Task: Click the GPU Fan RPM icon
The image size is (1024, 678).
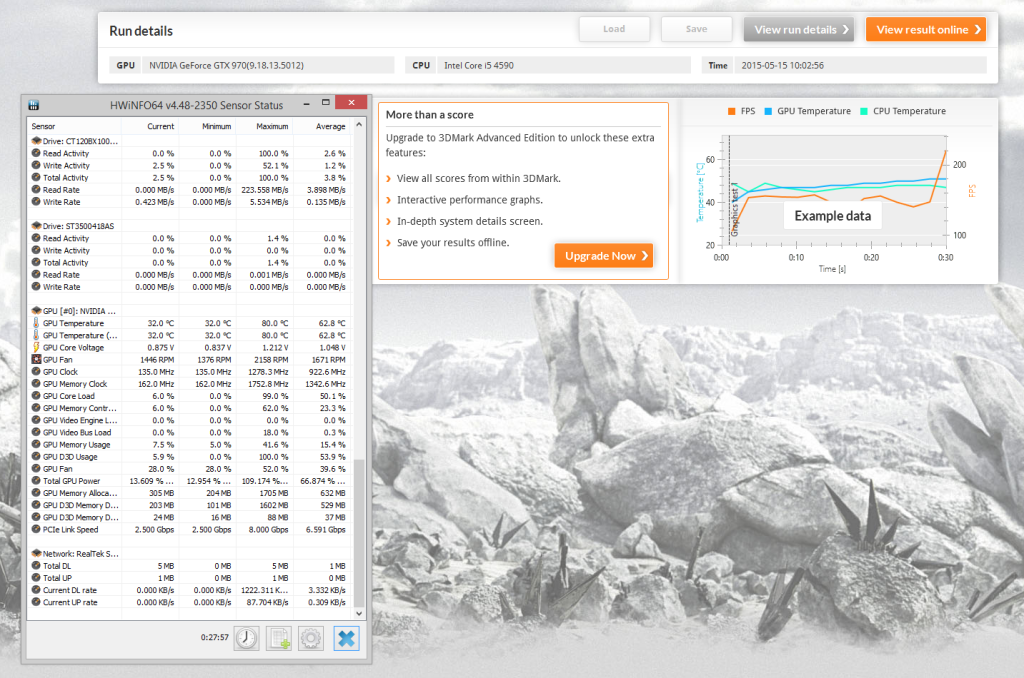Action: click(x=36, y=359)
